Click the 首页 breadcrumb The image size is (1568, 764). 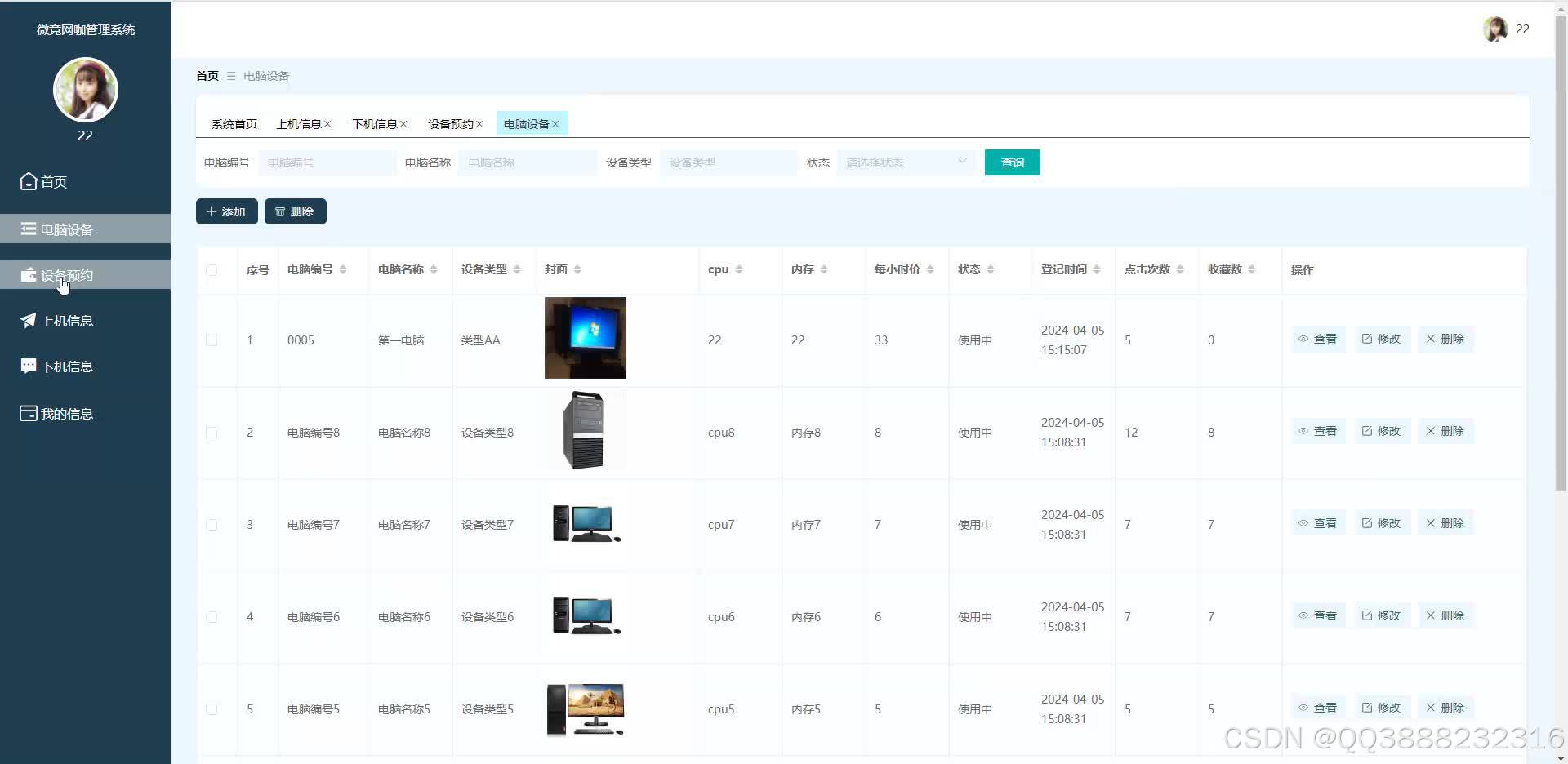point(207,76)
